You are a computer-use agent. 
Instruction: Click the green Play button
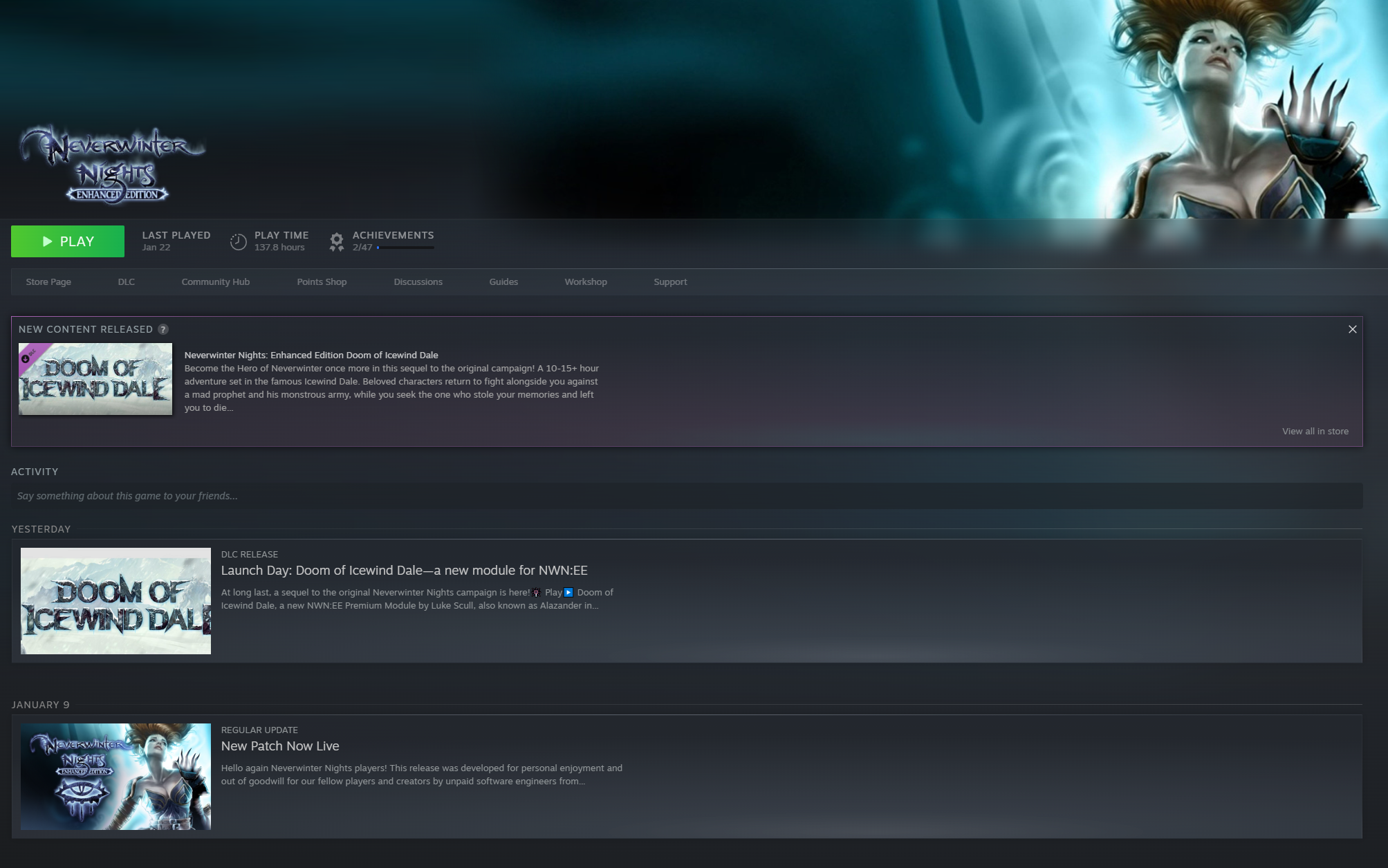[68, 241]
